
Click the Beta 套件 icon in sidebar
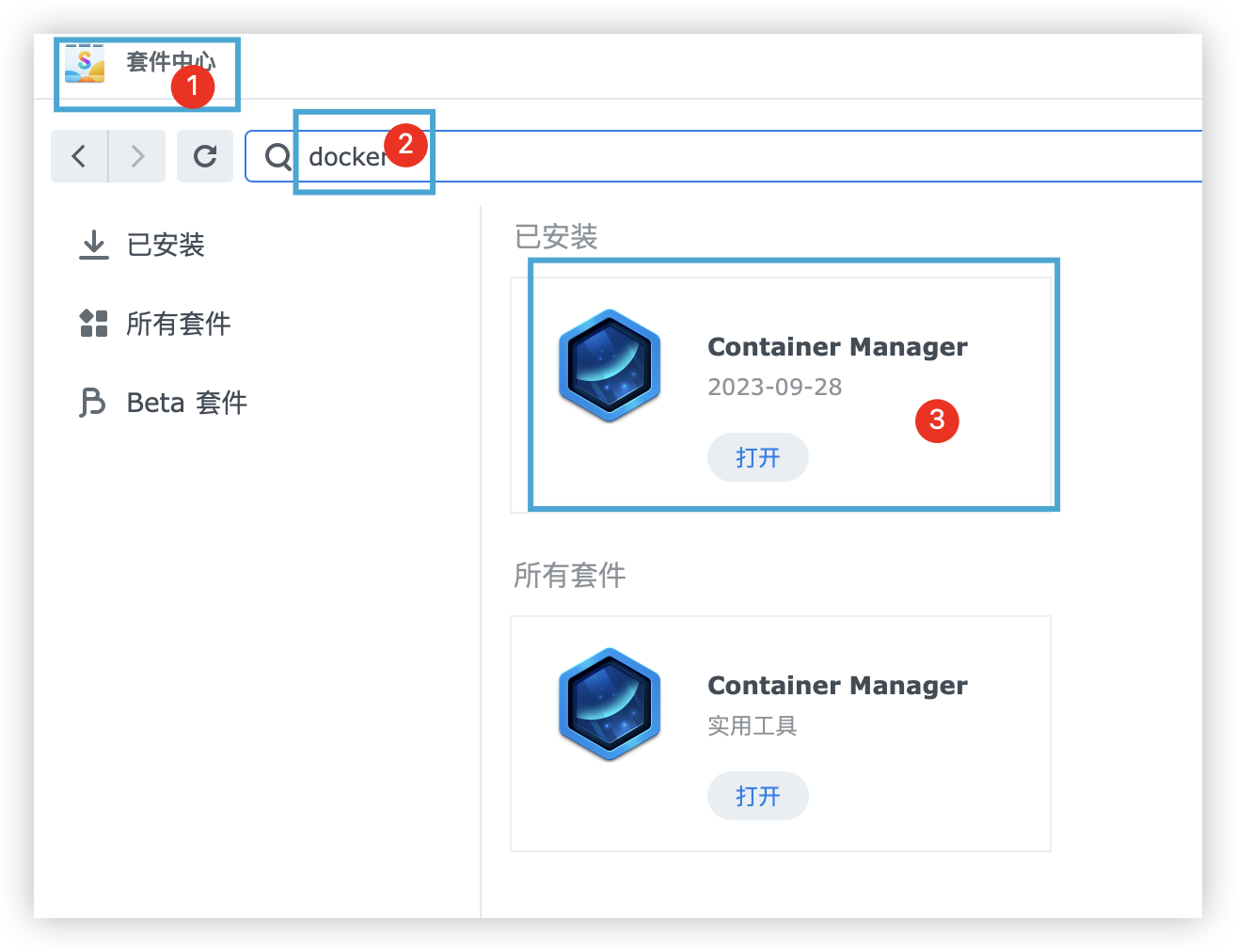point(93,402)
